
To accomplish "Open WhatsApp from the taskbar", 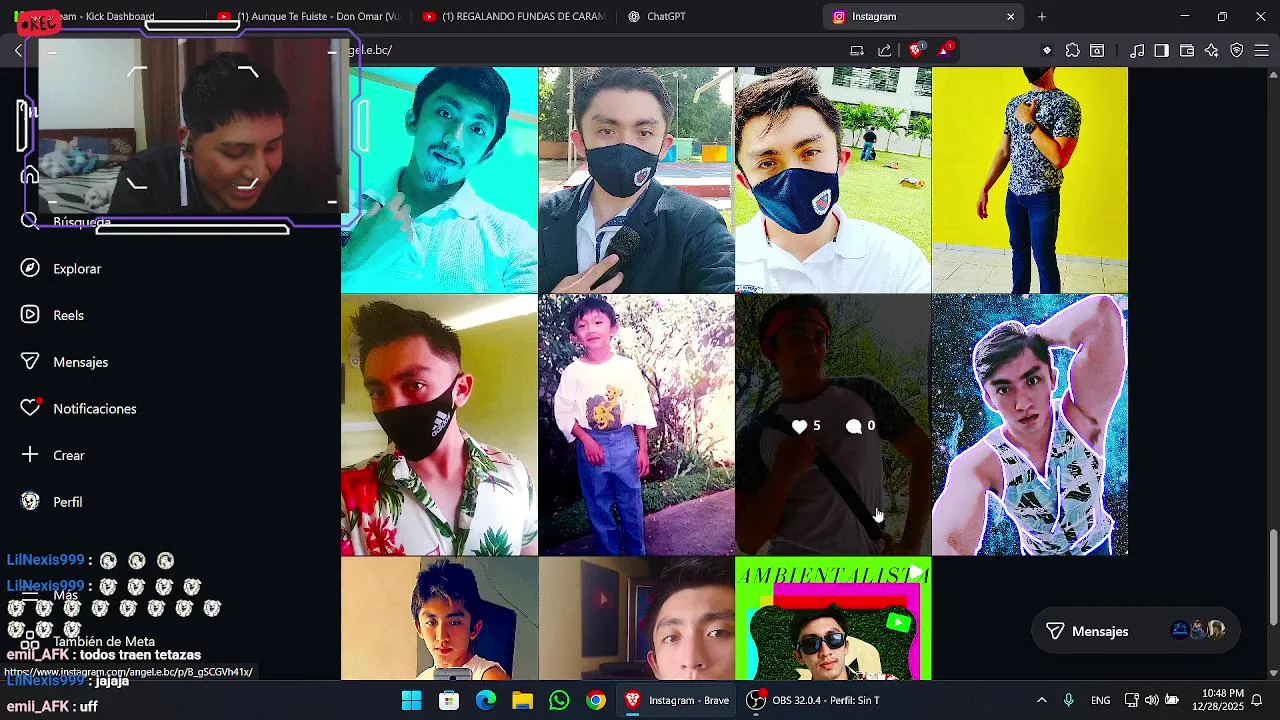I will [559, 700].
